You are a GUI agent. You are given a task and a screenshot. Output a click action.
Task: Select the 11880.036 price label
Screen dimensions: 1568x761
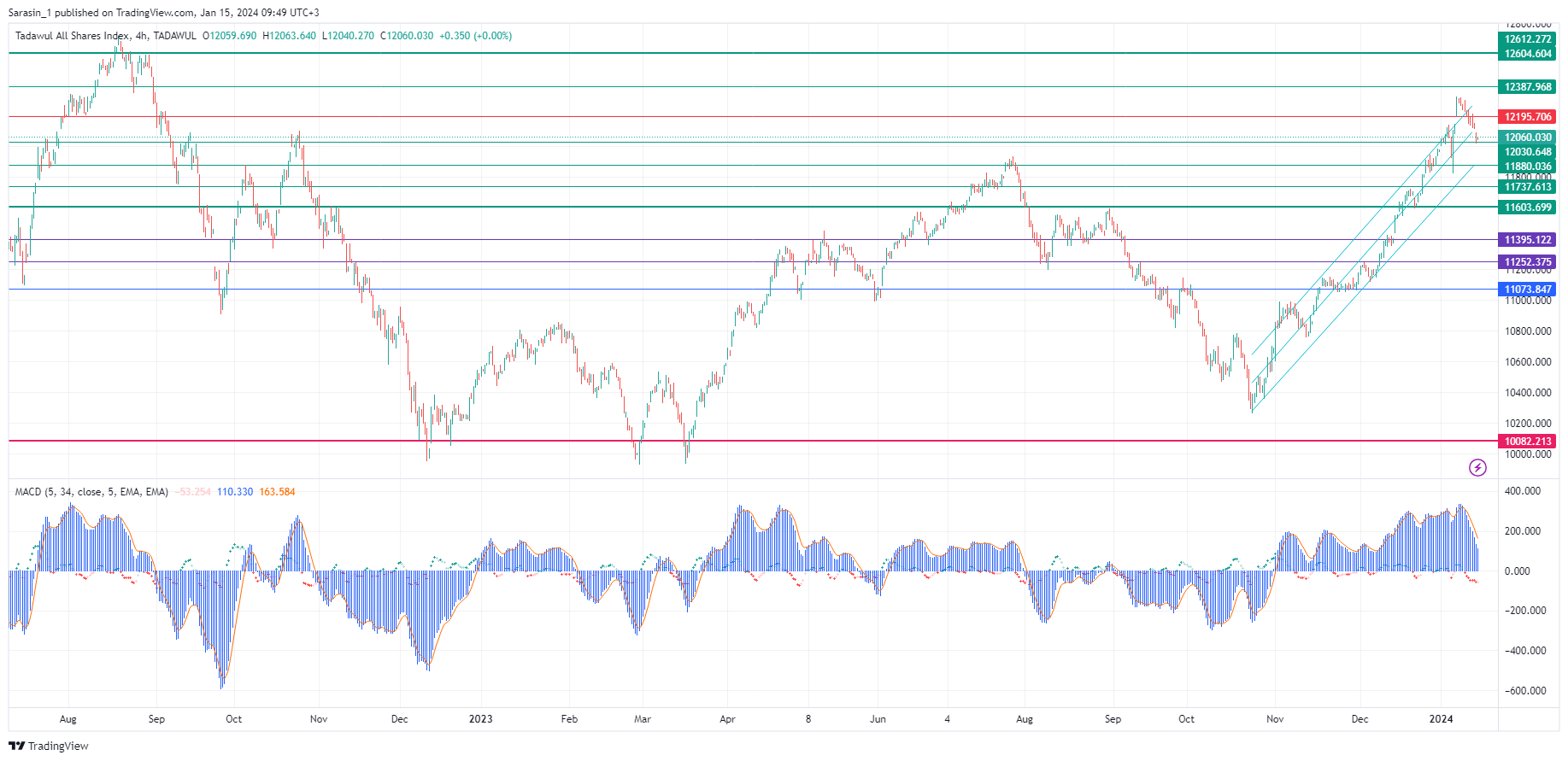click(1528, 167)
